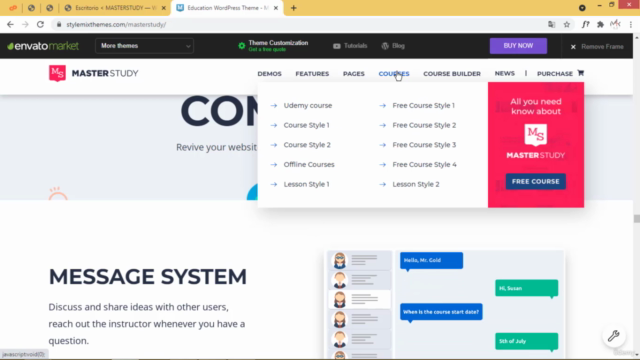Select Free Course Style 2

click(x=424, y=125)
